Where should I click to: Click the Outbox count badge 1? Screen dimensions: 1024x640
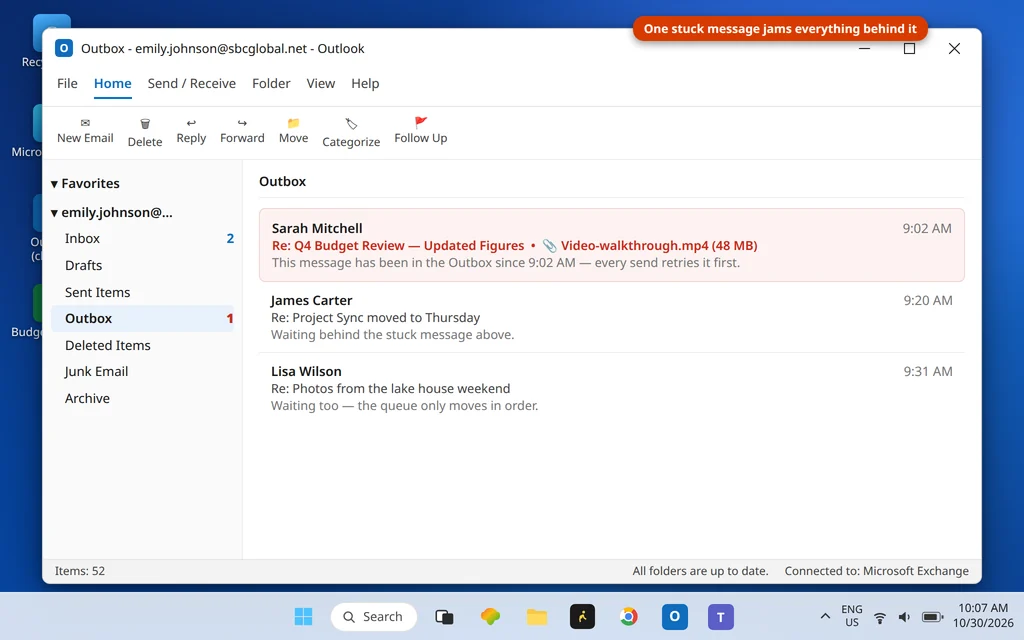coord(230,319)
